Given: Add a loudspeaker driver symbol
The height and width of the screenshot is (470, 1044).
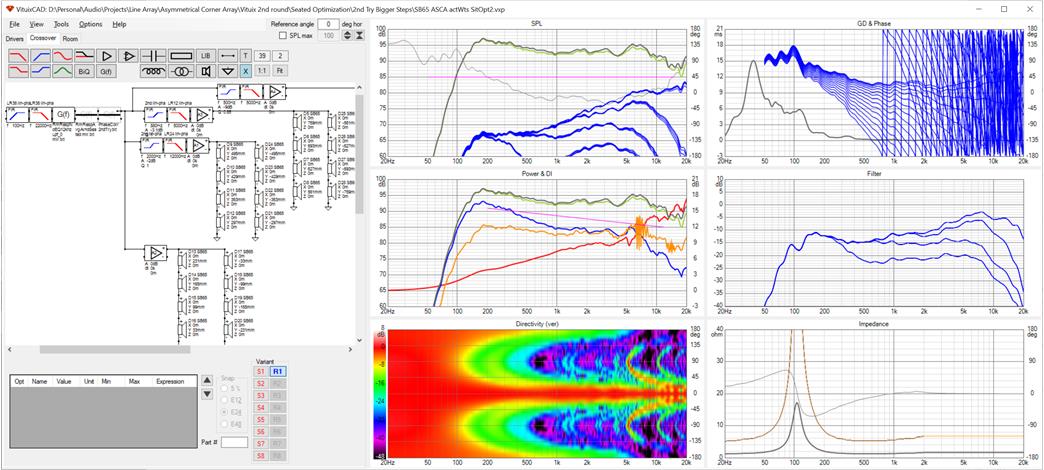Looking at the screenshot, I should coord(206,71).
